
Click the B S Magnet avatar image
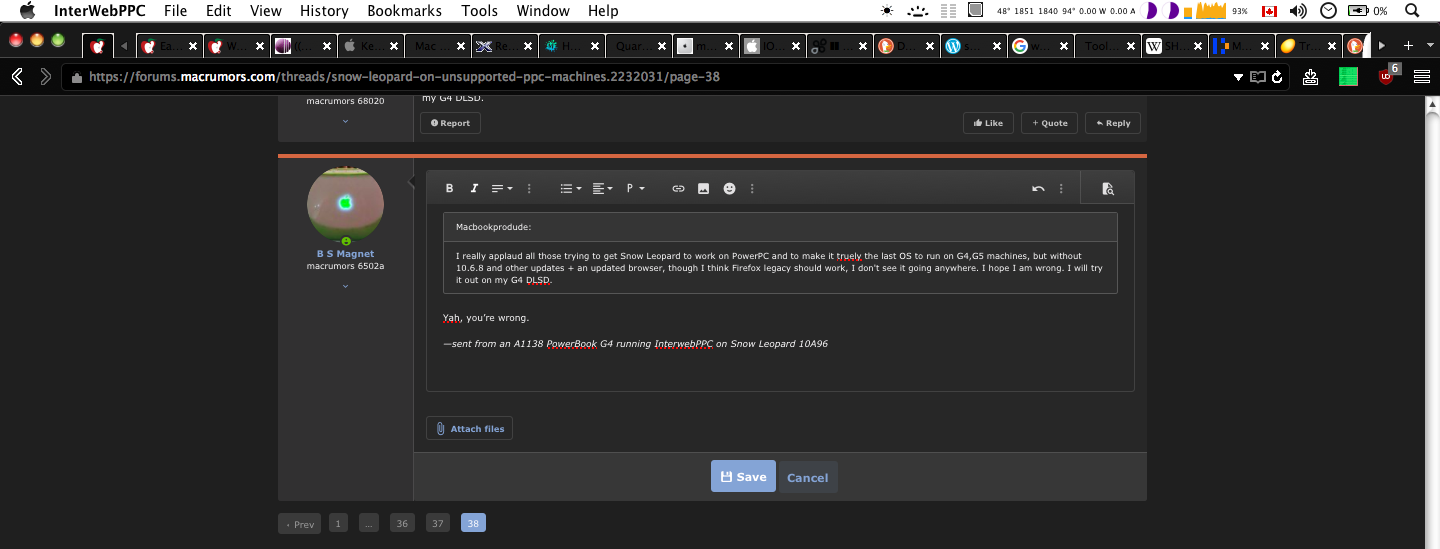[345, 204]
